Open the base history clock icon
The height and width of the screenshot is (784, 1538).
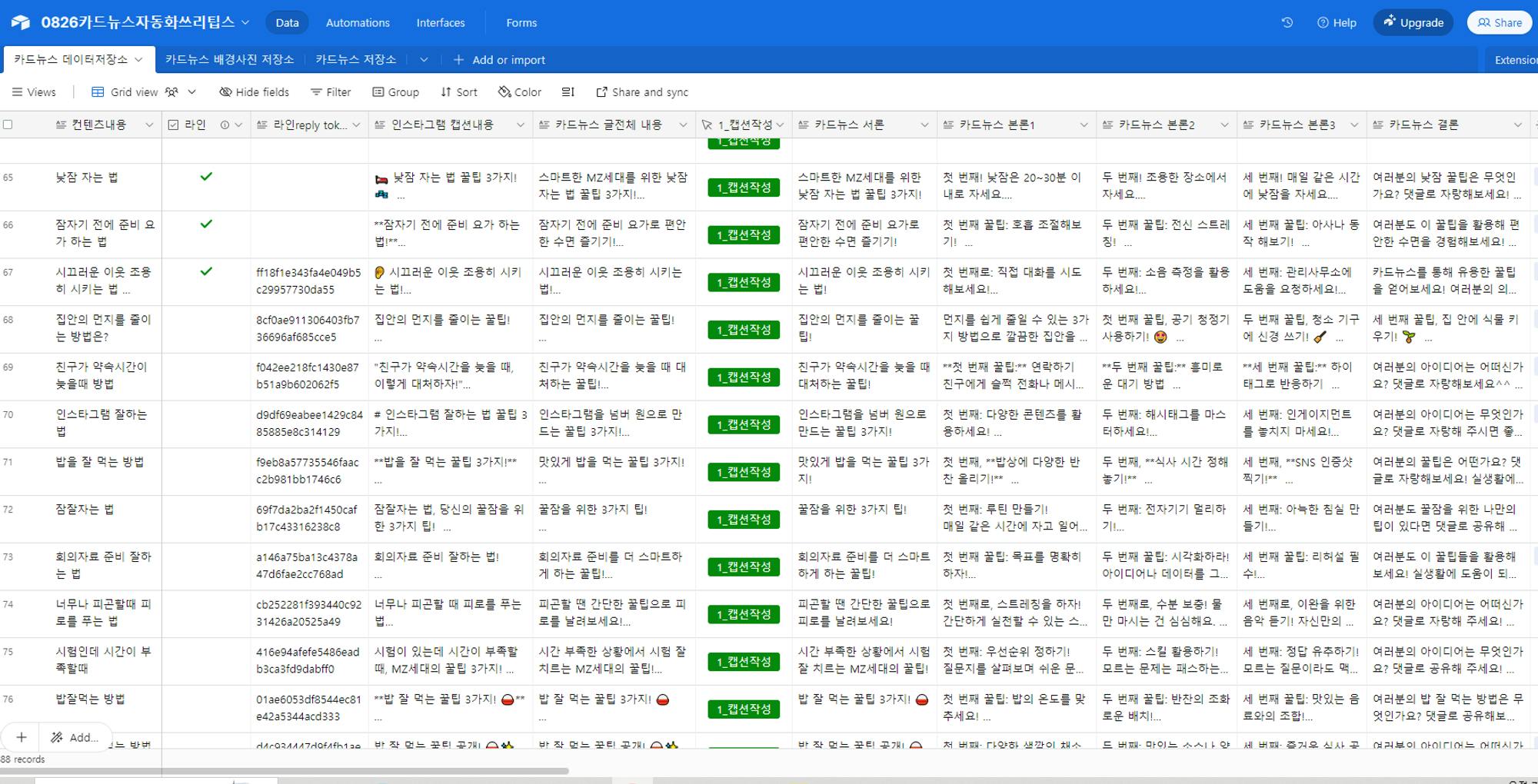point(1287,22)
